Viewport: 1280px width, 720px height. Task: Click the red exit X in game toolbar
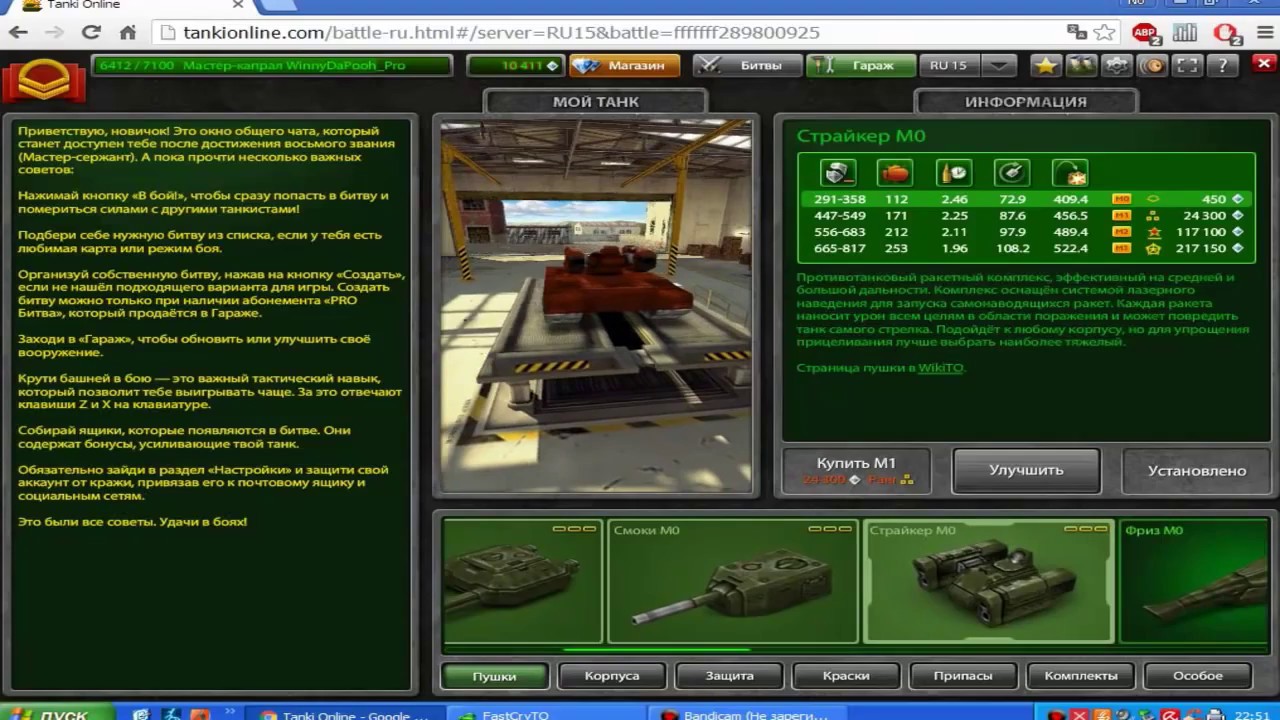(1263, 65)
